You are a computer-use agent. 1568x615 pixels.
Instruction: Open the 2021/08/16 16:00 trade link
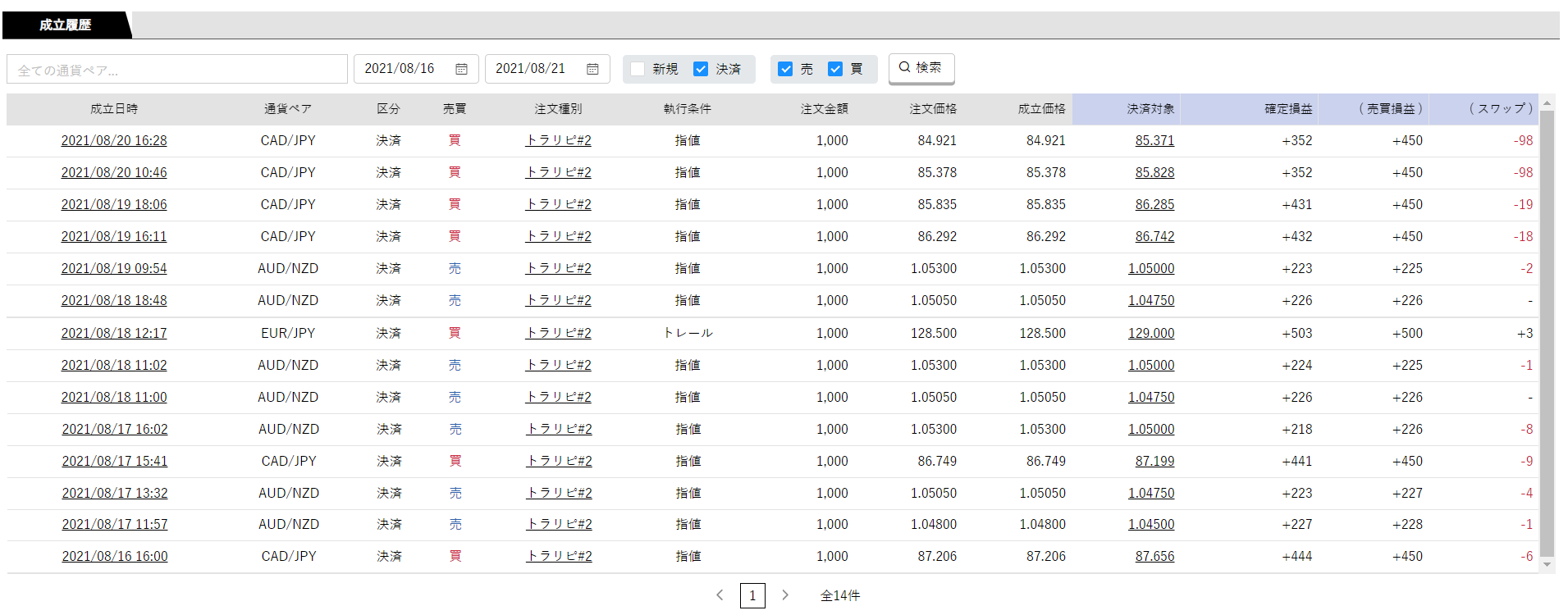tap(115, 556)
